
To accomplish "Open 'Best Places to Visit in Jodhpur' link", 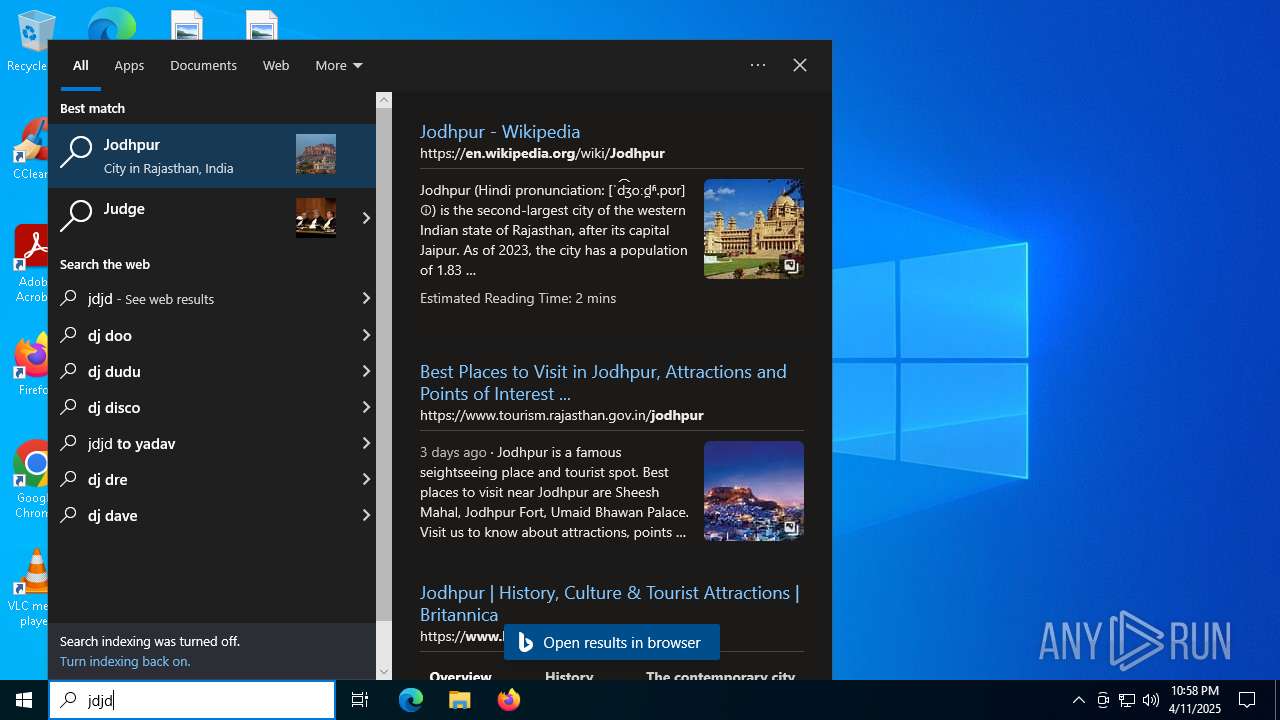I will (603, 382).
